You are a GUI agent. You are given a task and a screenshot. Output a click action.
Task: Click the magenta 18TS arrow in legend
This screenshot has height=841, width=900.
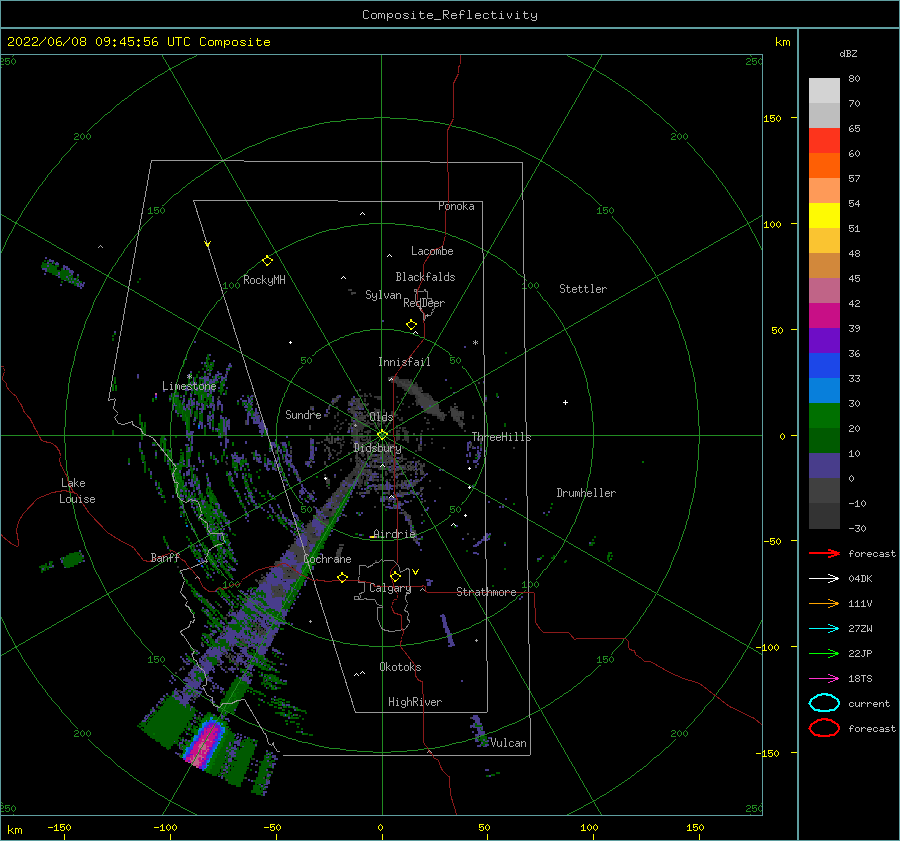click(824, 679)
